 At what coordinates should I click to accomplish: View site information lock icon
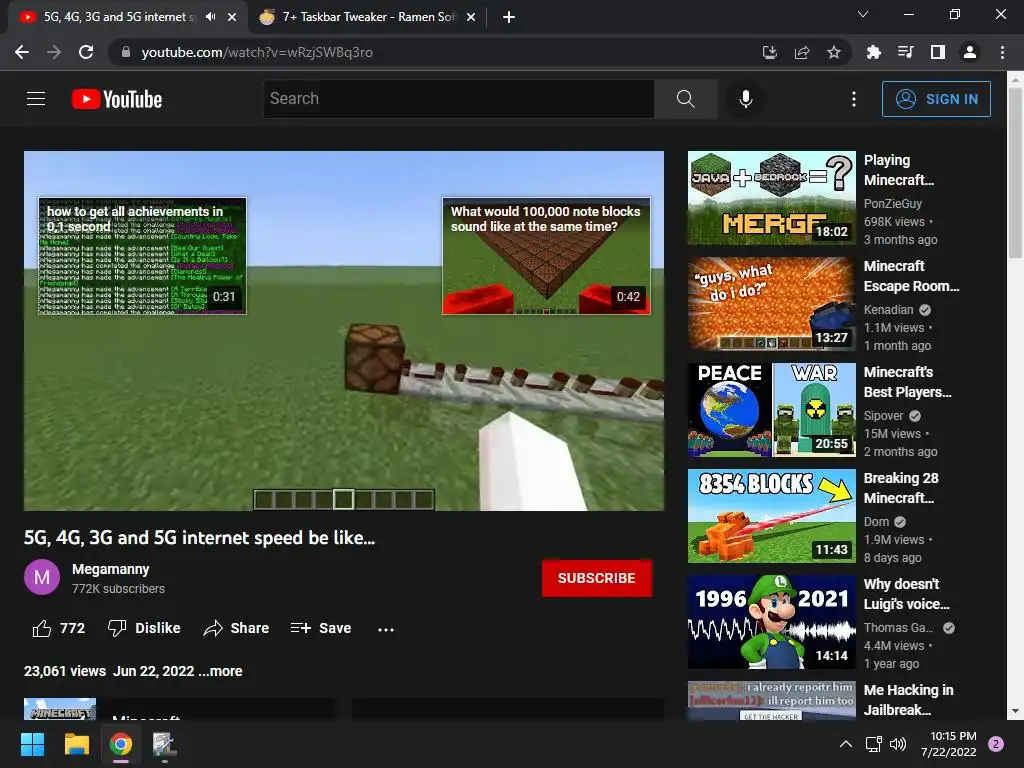[x=126, y=52]
